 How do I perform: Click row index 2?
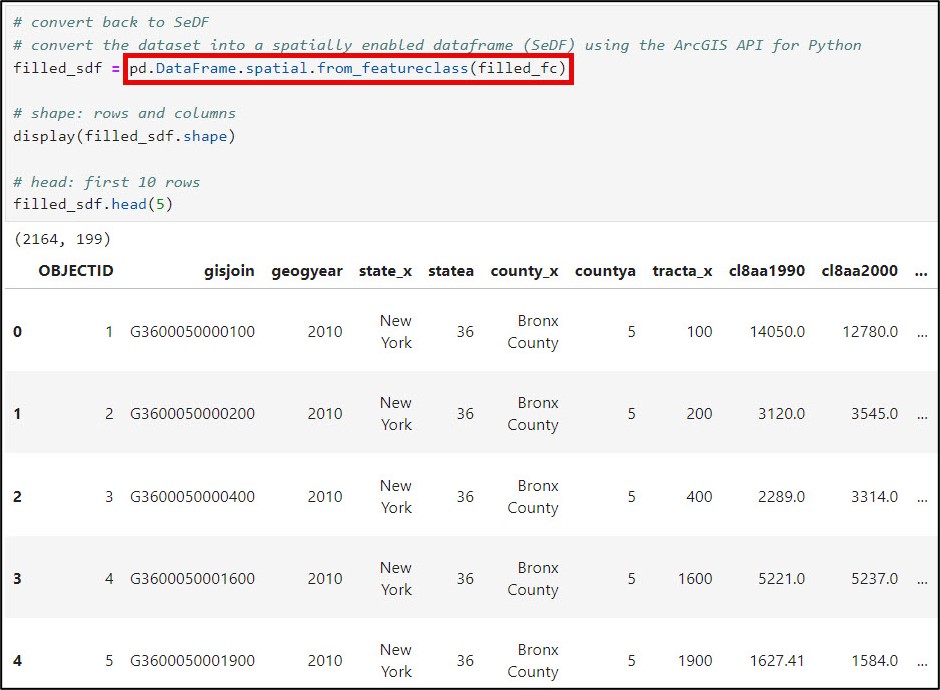coord(17,496)
